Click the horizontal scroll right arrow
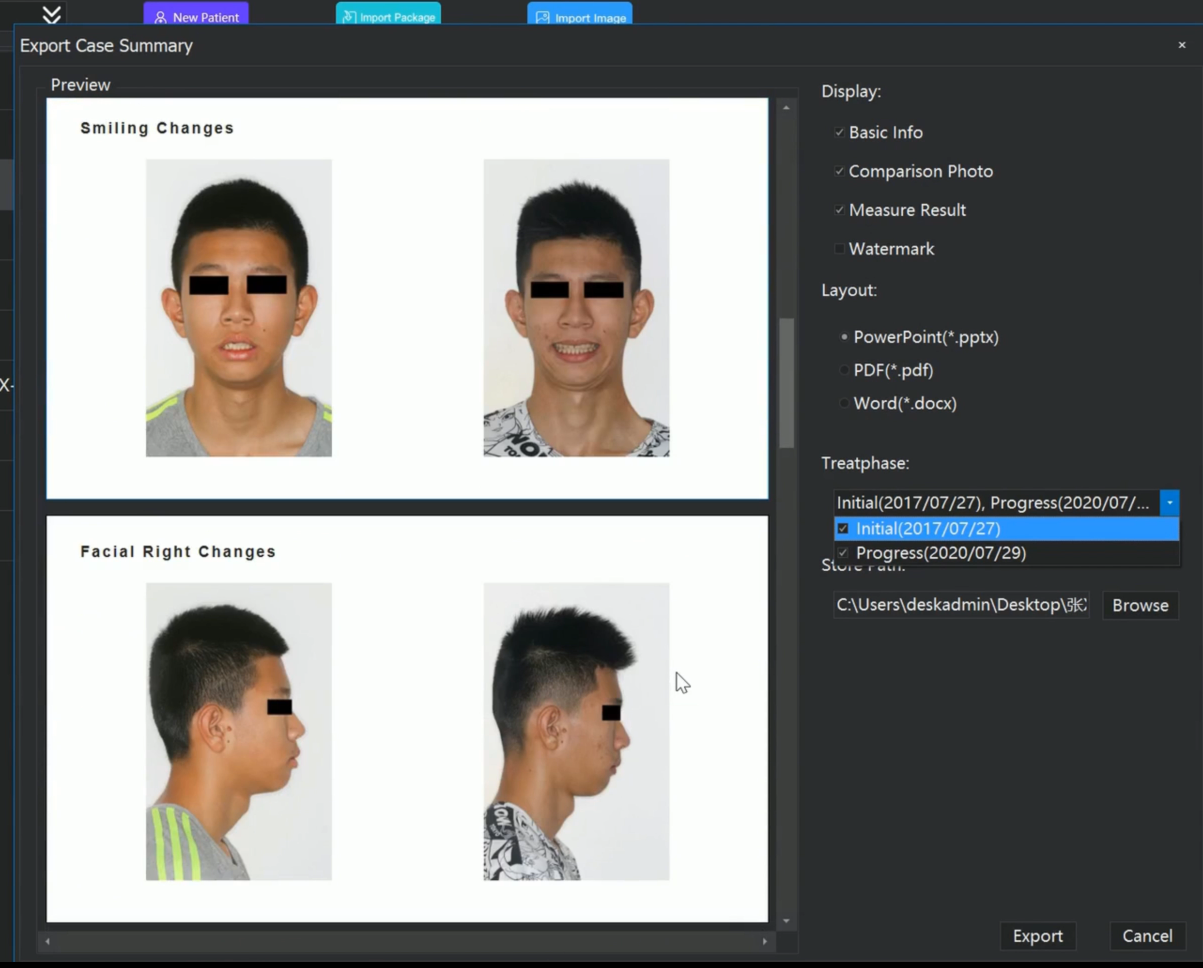This screenshot has width=1203, height=968. tap(765, 941)
